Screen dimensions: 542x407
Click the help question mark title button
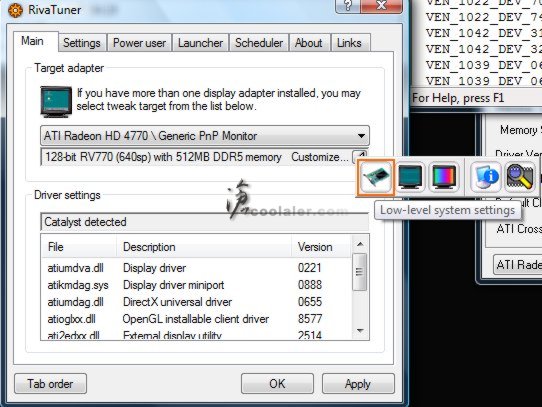348,5
